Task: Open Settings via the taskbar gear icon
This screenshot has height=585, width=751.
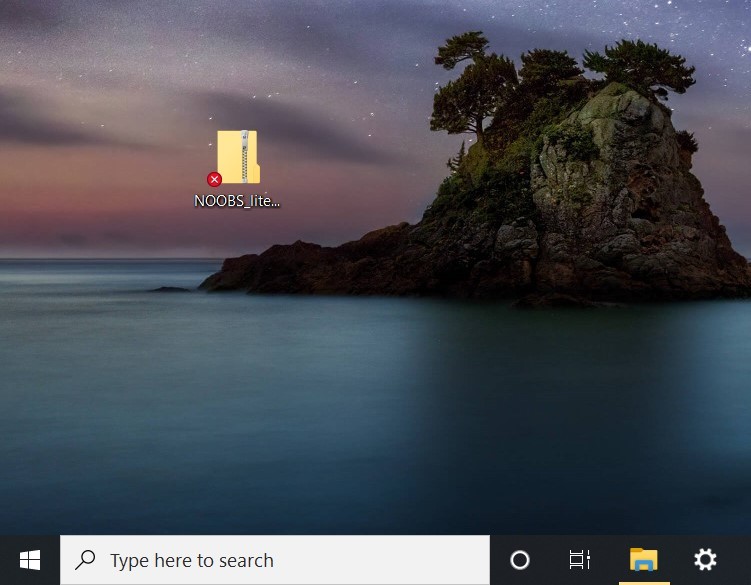Action: coord(705,559)
